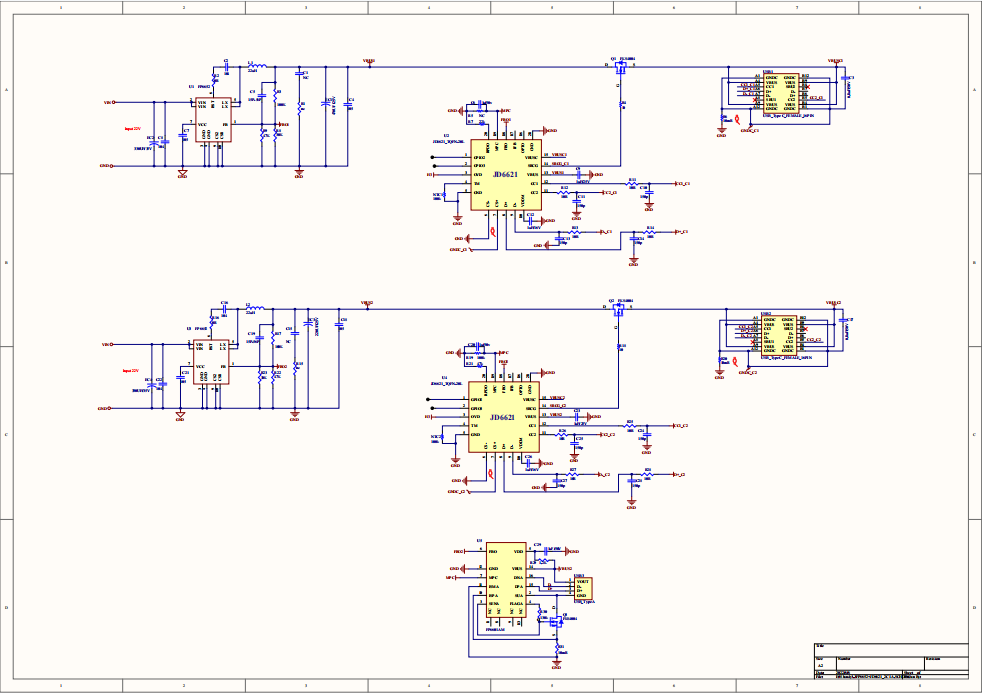
Task: Select the U1 FP6602 buck converter IC
Action: point(213,120)
